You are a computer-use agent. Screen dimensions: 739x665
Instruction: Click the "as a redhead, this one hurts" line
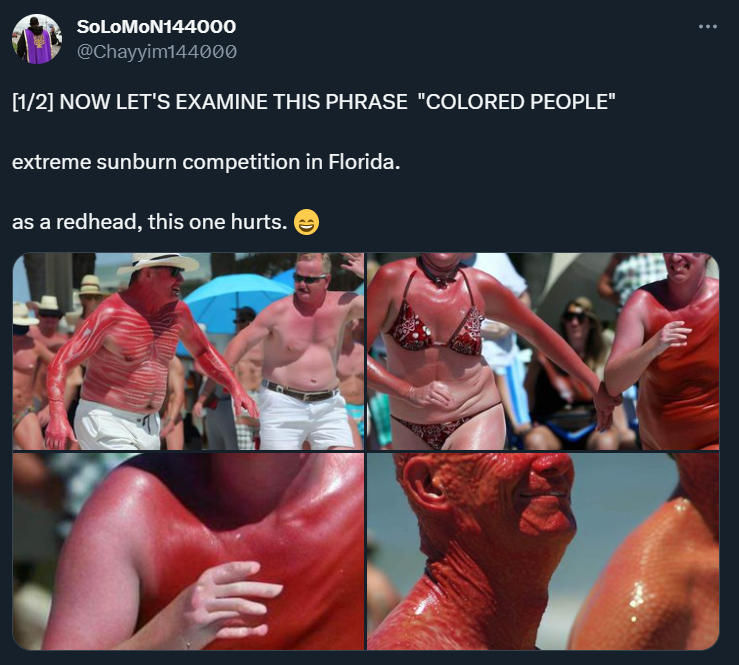click(x=149, y=222)
